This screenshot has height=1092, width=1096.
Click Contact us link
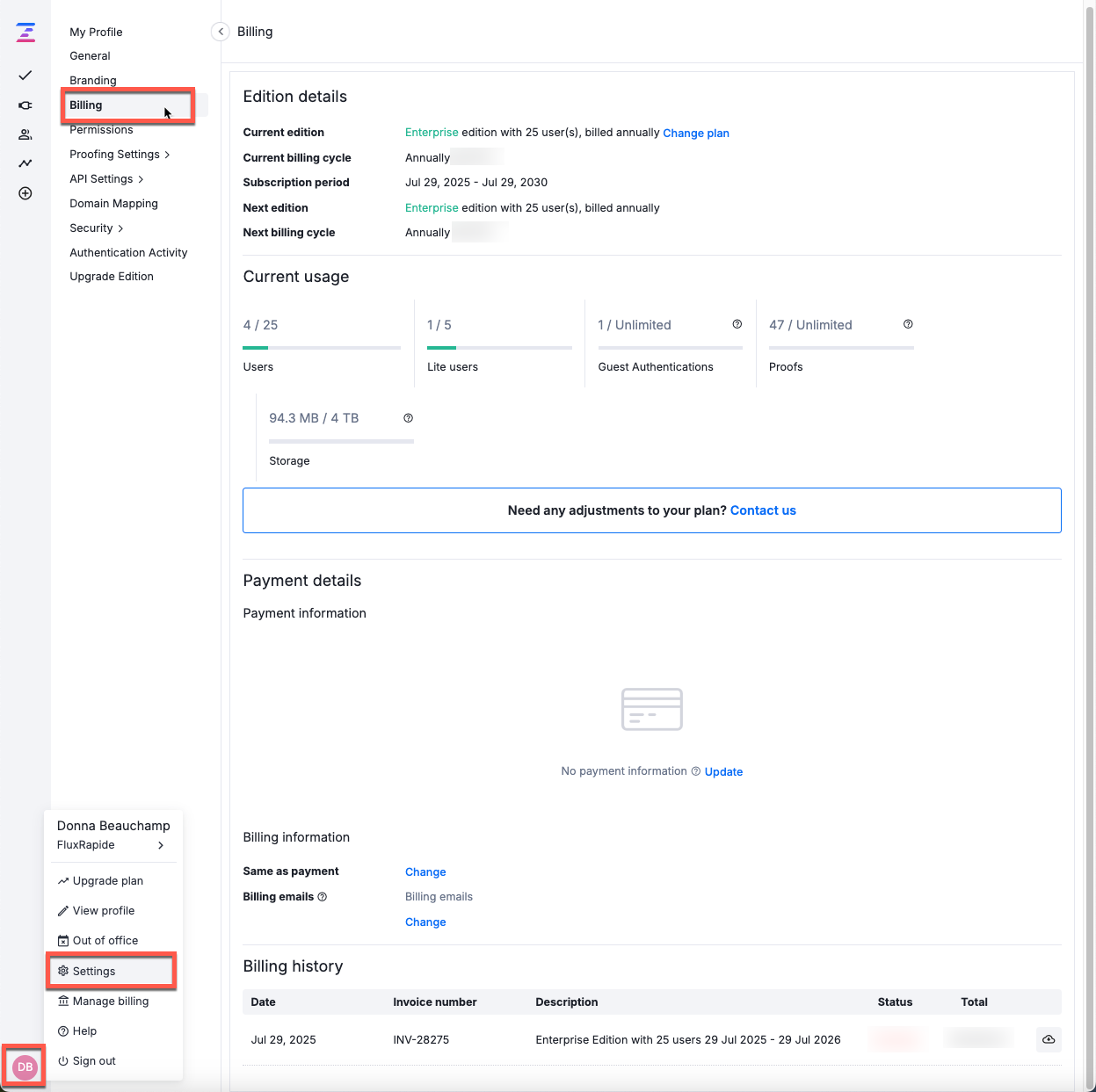click(x=763, y=510)
